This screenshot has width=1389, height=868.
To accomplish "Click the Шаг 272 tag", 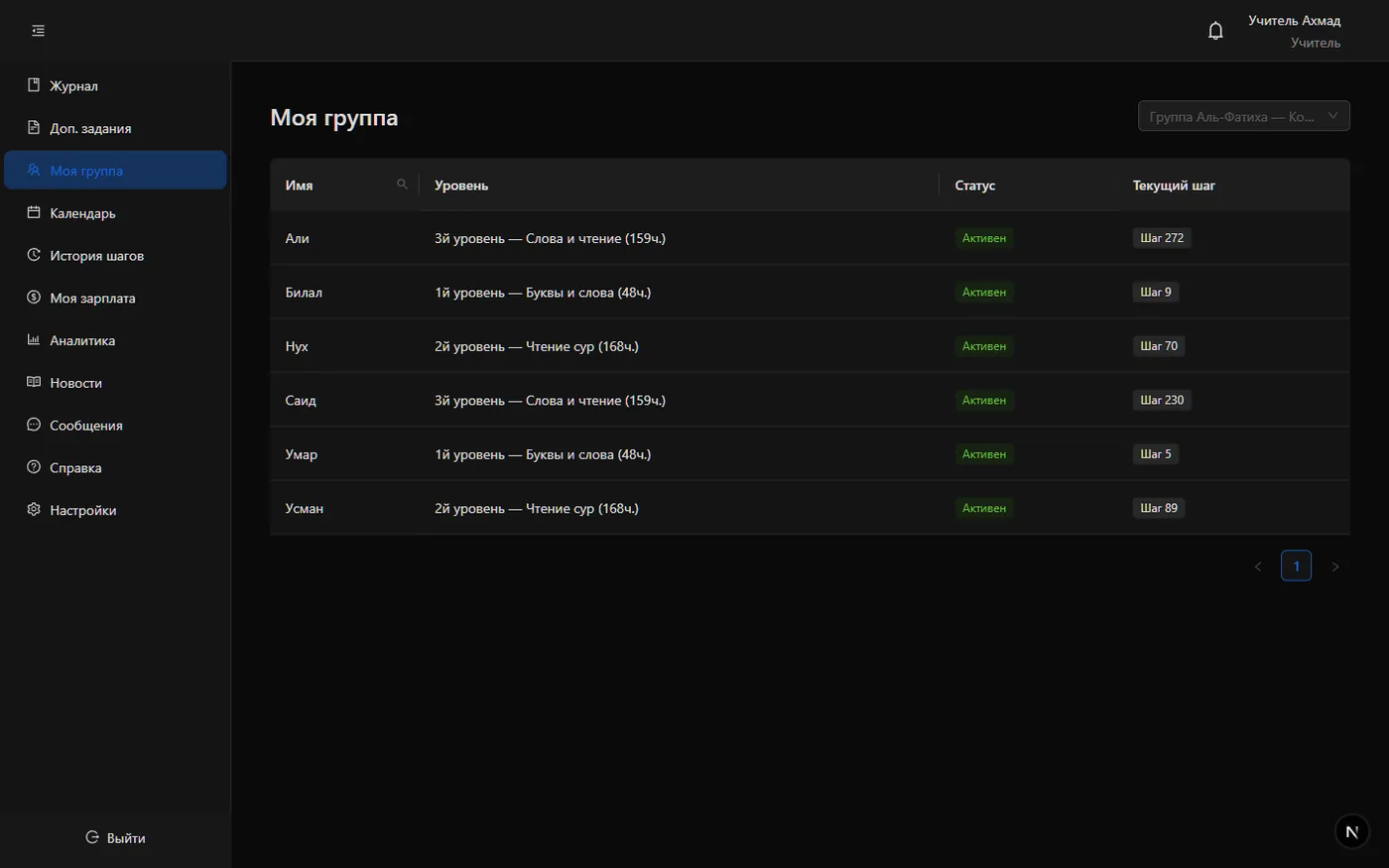I will coord(1162,238).
